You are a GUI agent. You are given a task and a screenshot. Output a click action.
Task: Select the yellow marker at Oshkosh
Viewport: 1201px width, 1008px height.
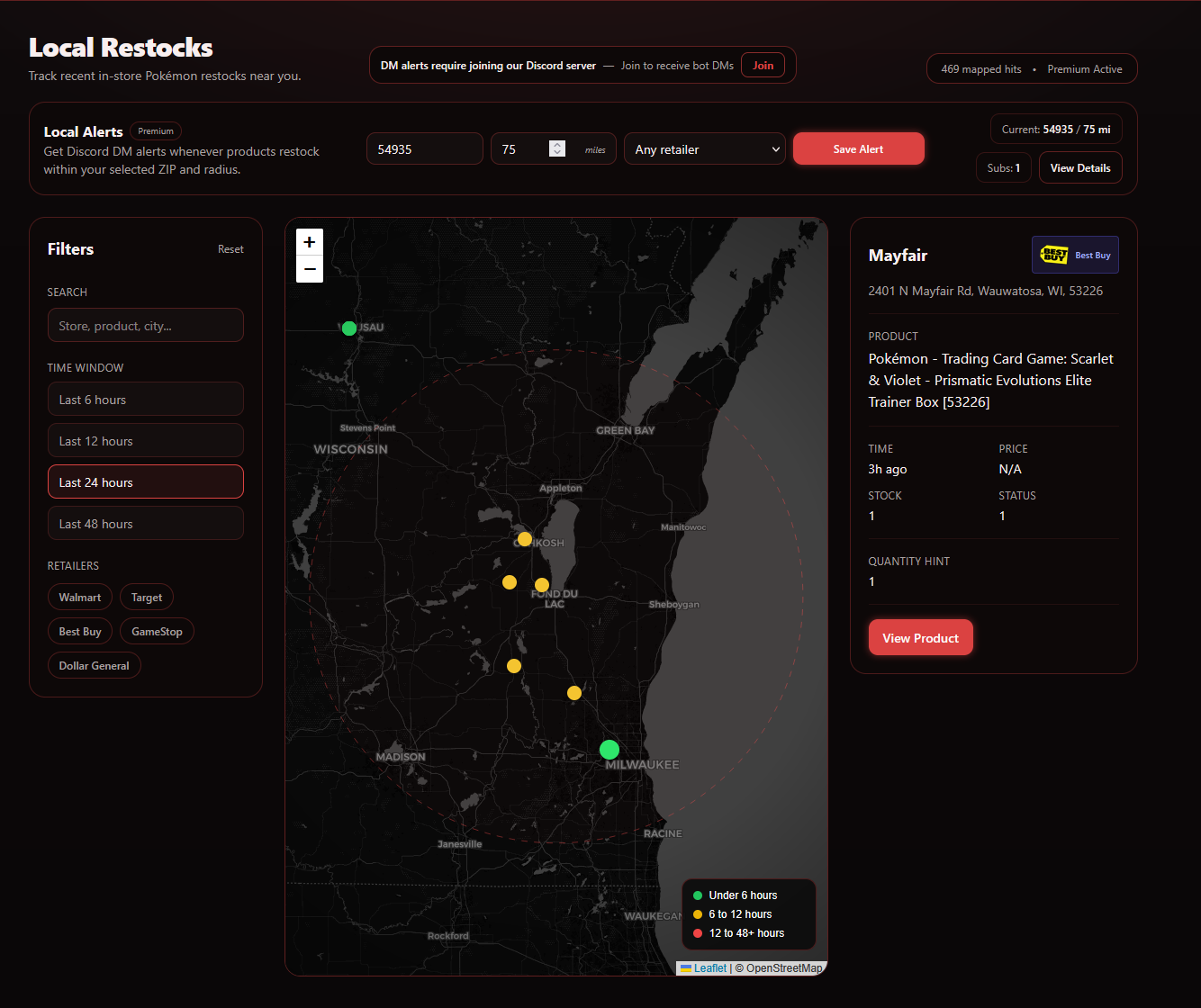pyautogui.click(x=525, y=539)
